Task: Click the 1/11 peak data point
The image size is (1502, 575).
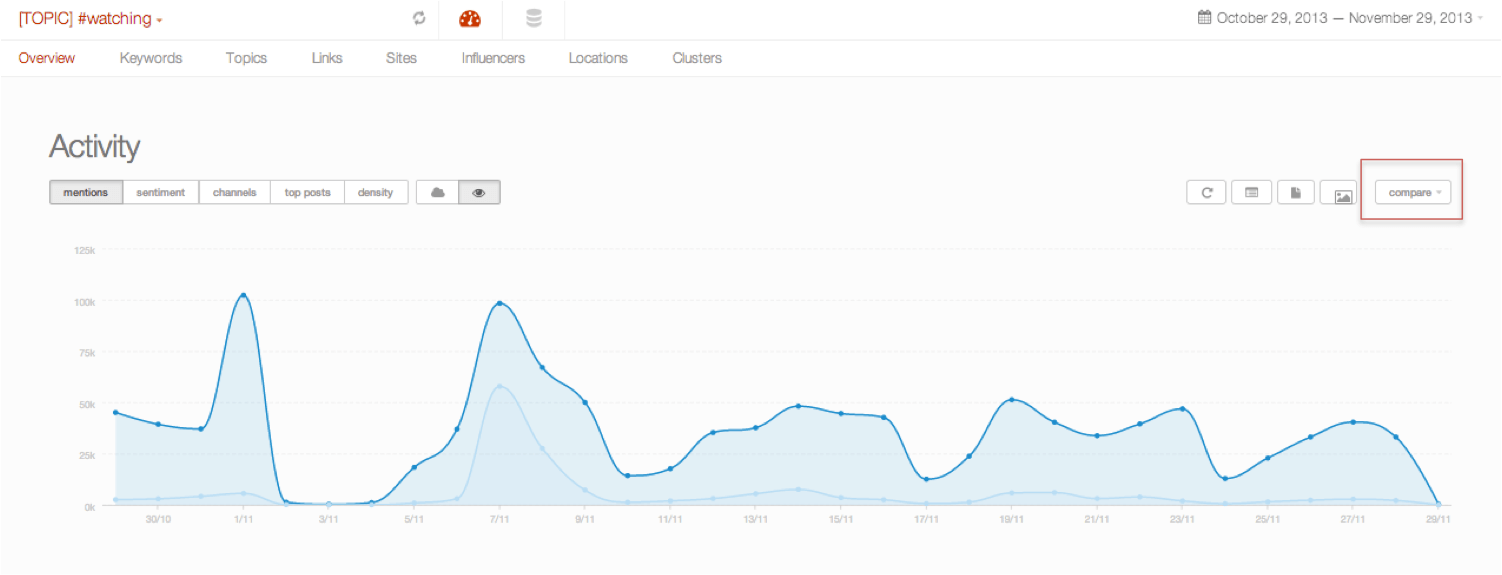Action: coord(243,296)
